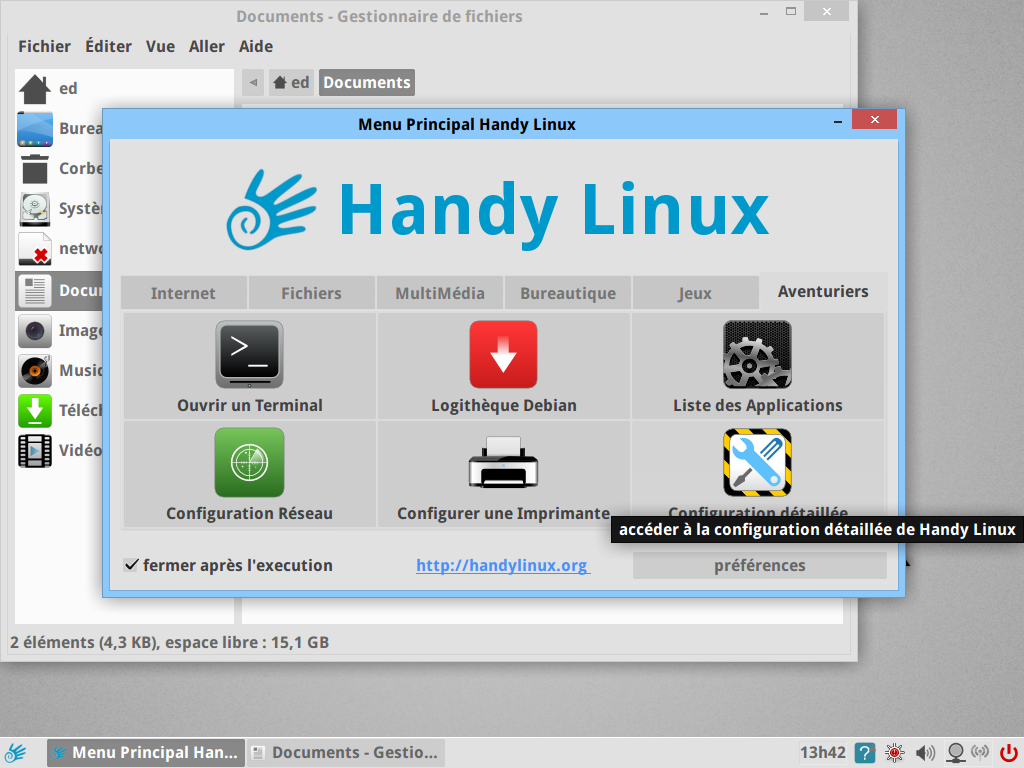The width and height of the screenshot is (1024, 768).
Task: Open Configuration détaillée wrench icon
Action: pyautogui.click(x=758, y=462)
